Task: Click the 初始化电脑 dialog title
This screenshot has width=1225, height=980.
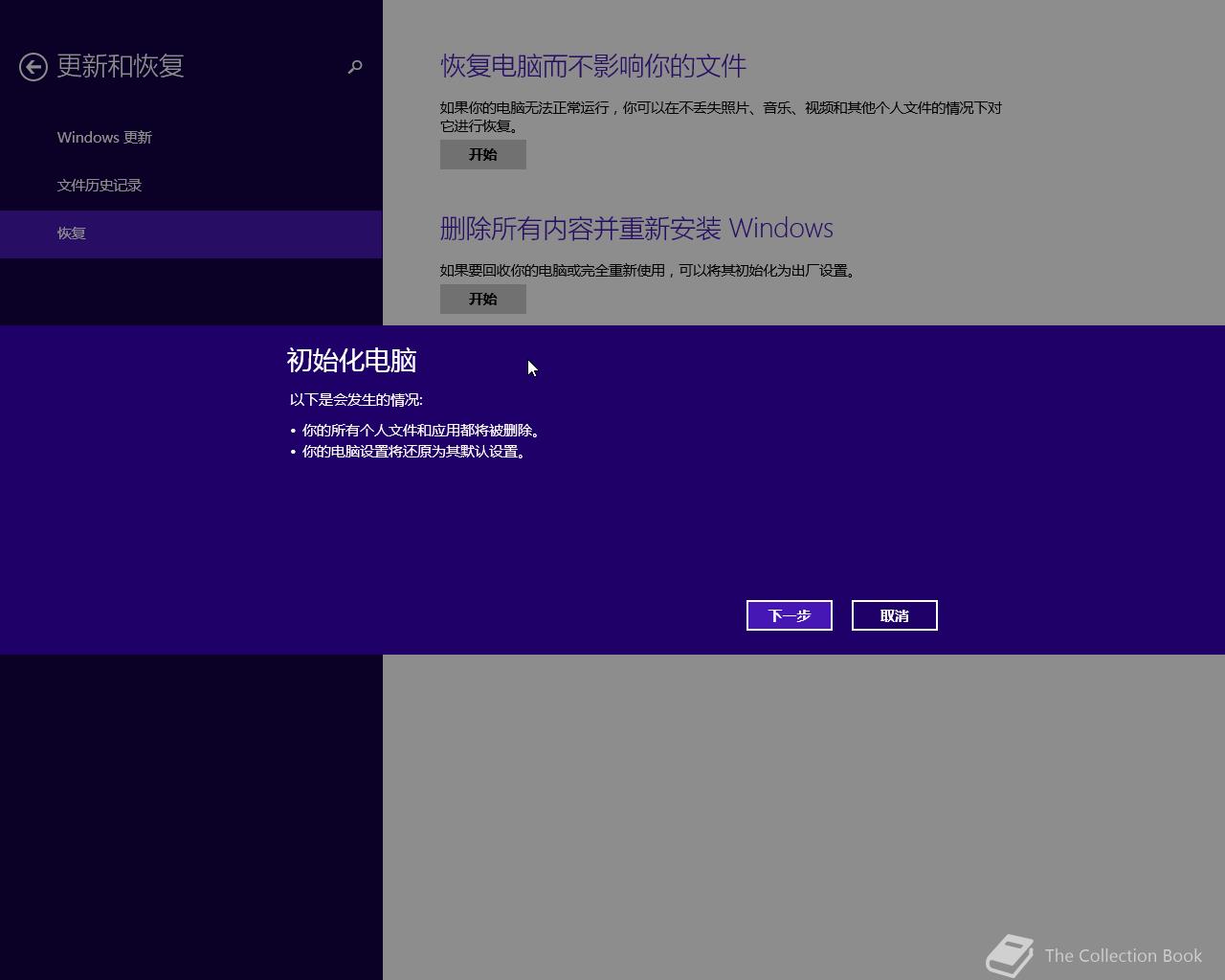Action: pos(351,361)
